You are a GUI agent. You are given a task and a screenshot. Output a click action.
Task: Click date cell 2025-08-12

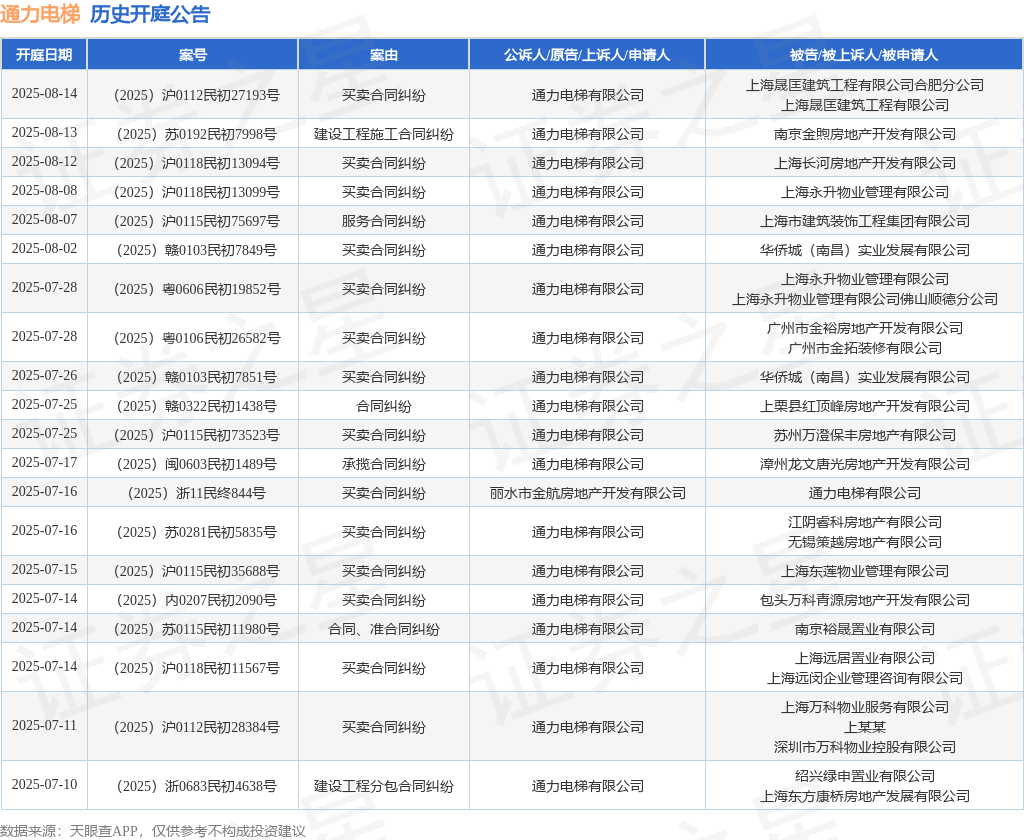[44, 161]
